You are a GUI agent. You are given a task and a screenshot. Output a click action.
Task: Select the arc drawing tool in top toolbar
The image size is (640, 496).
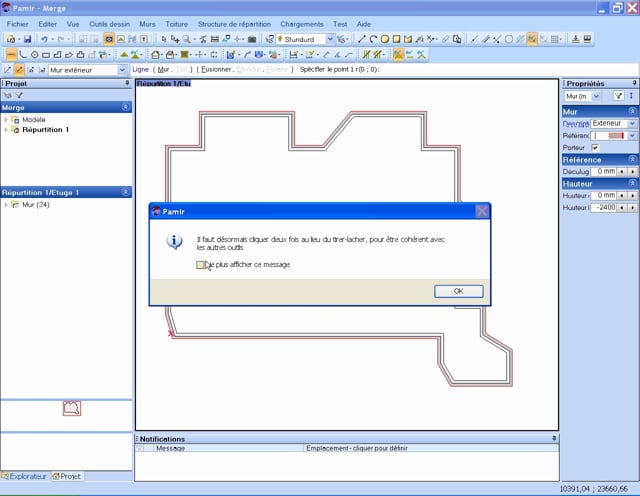point(373,39)
